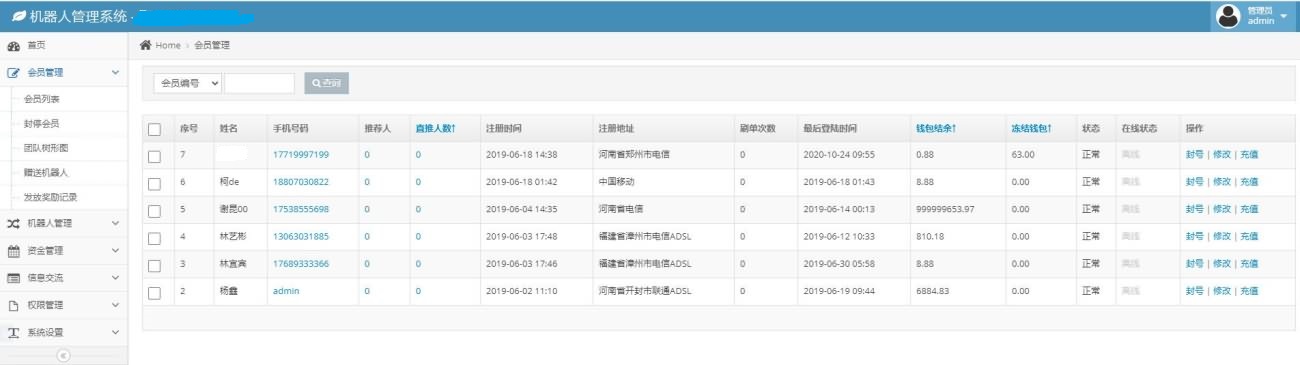The image size is (1300, 365).
Task: Open phone number 13063031885 link
Action: pyautogui.click(x=300, y=237)
